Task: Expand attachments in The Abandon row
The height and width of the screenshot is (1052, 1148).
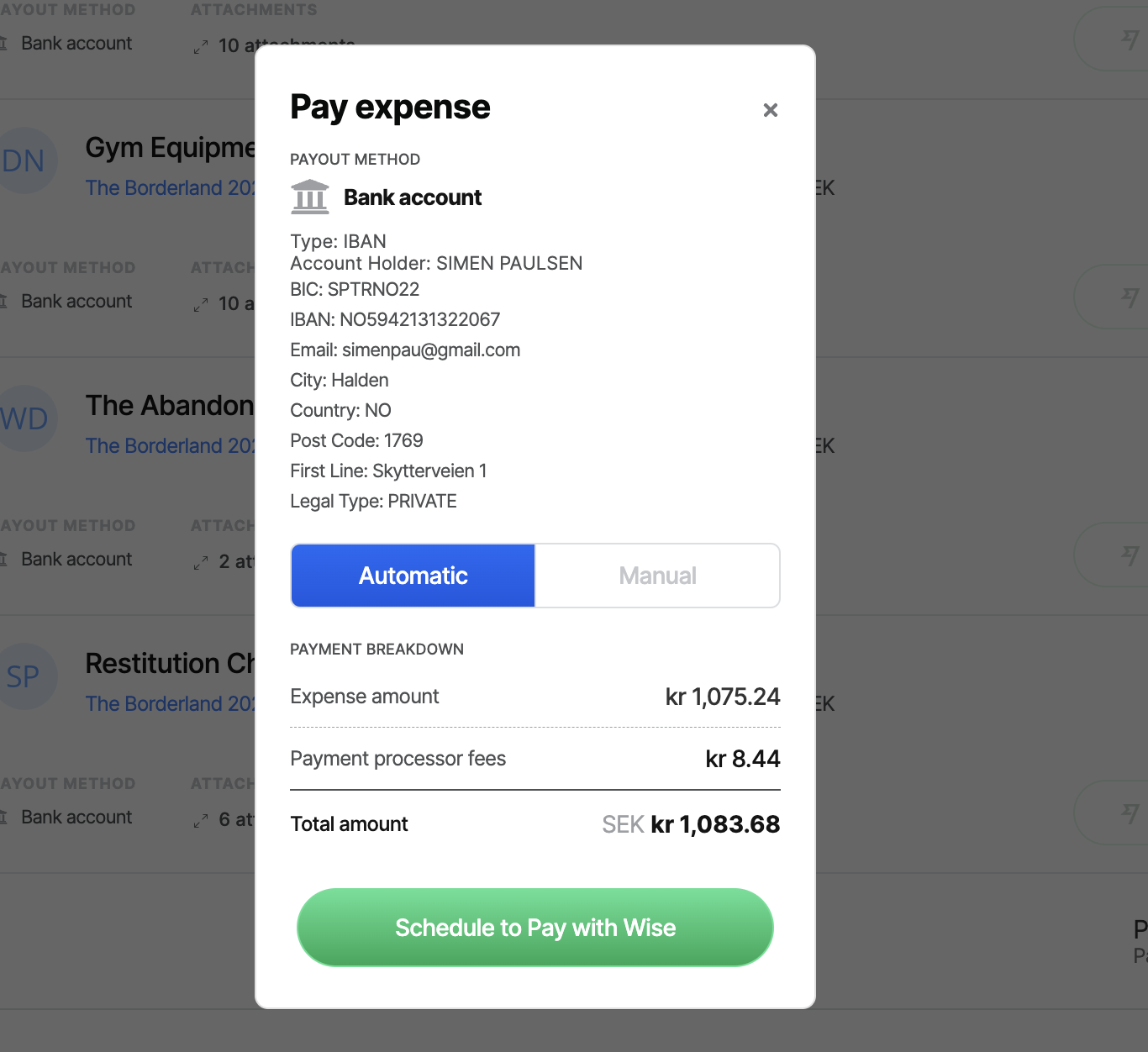Action: 223,562
